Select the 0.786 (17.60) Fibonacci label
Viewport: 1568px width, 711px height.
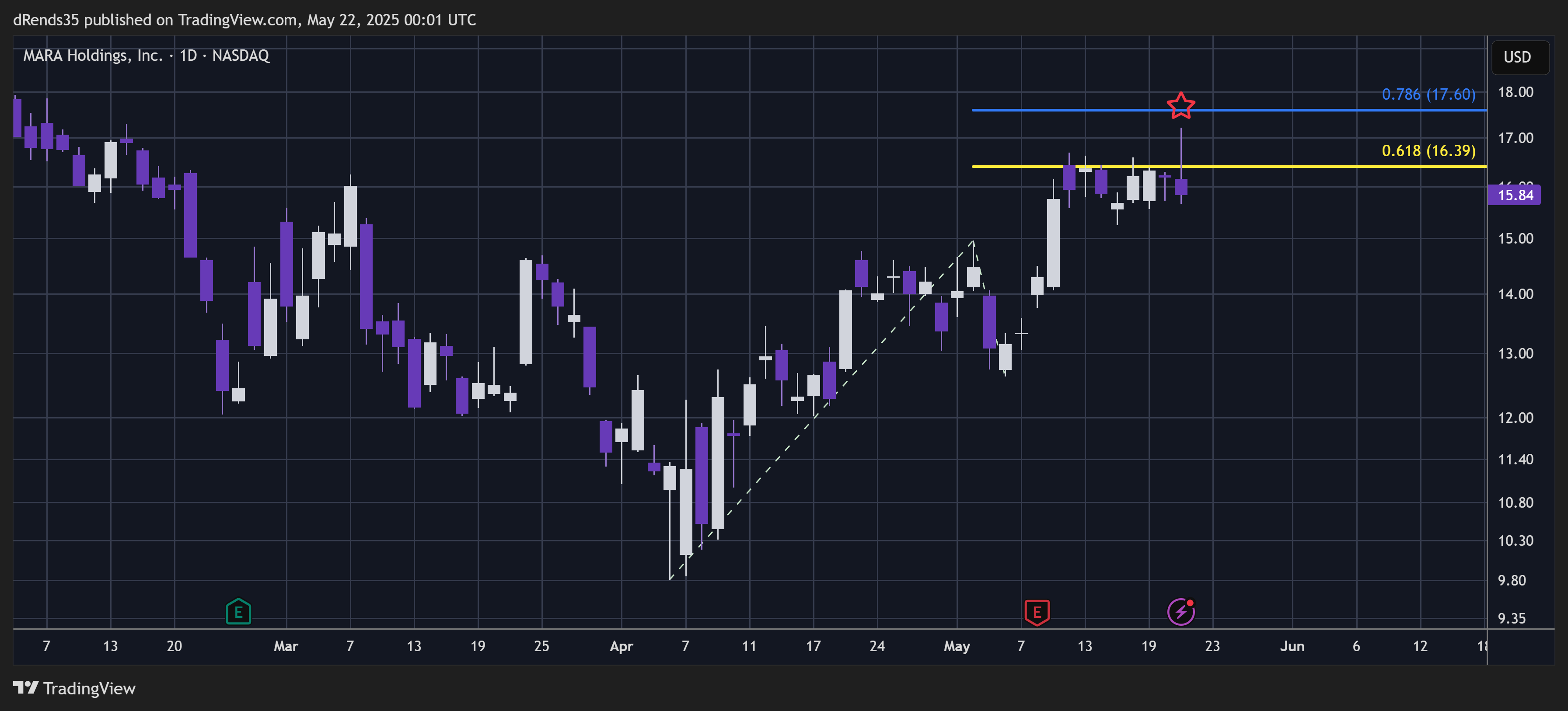coord(1428,94)
